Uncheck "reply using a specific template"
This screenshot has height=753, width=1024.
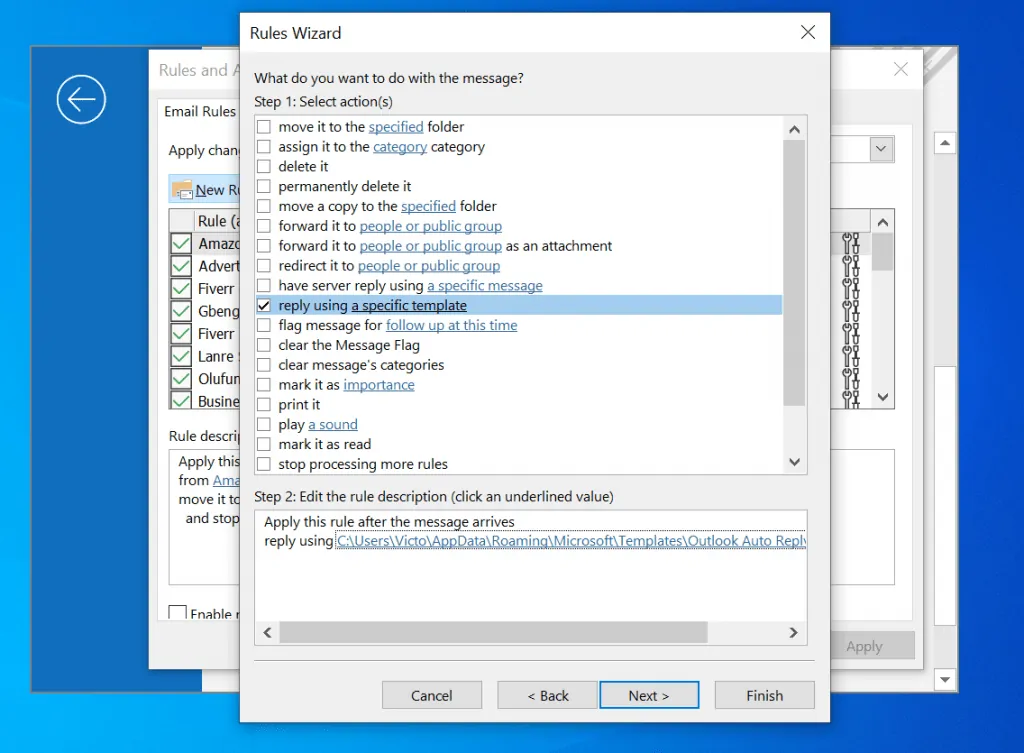point(264,305)
